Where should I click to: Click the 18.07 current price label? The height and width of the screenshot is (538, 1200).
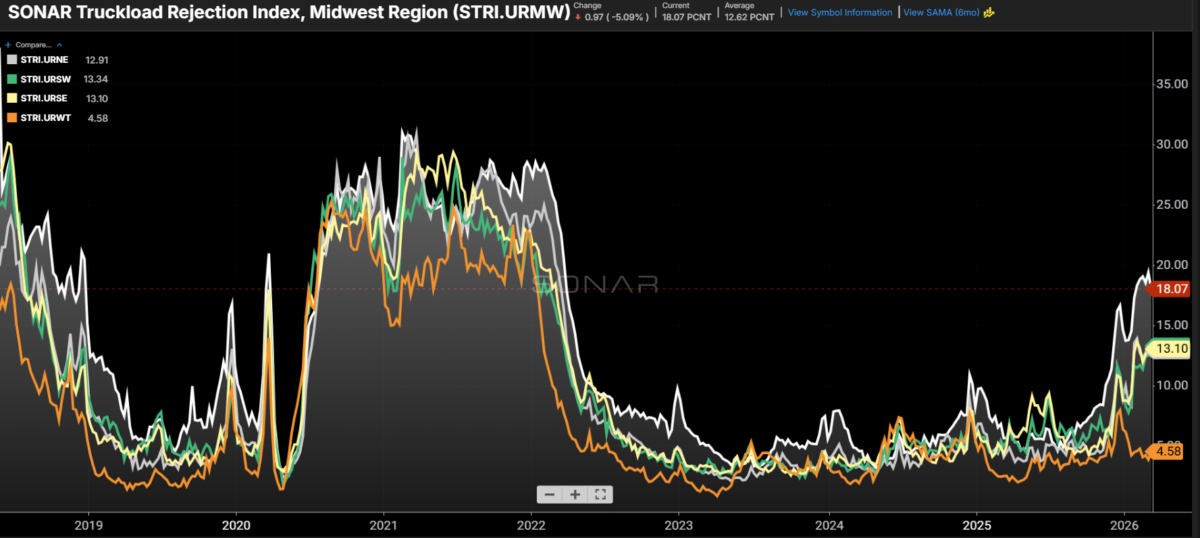[1170, 288]
